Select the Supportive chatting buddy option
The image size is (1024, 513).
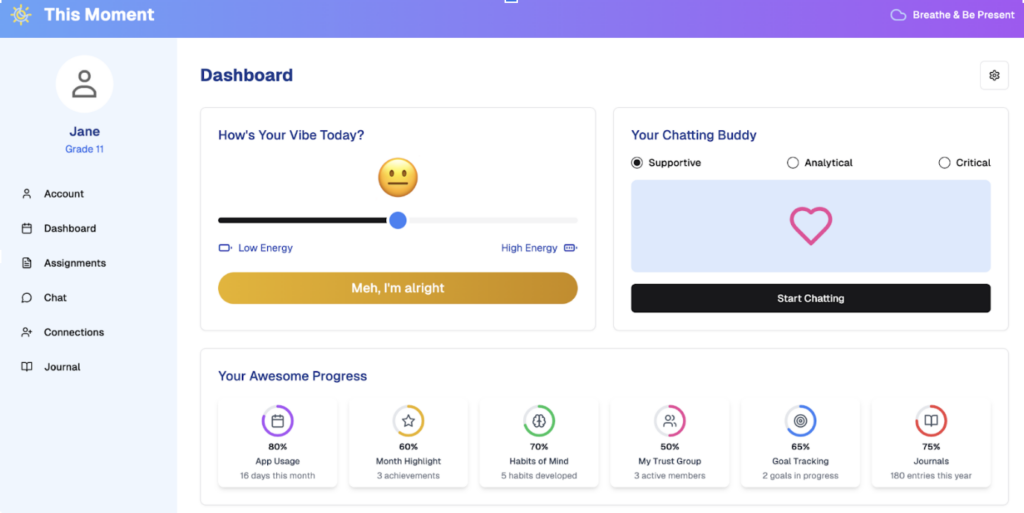point(637,163)
